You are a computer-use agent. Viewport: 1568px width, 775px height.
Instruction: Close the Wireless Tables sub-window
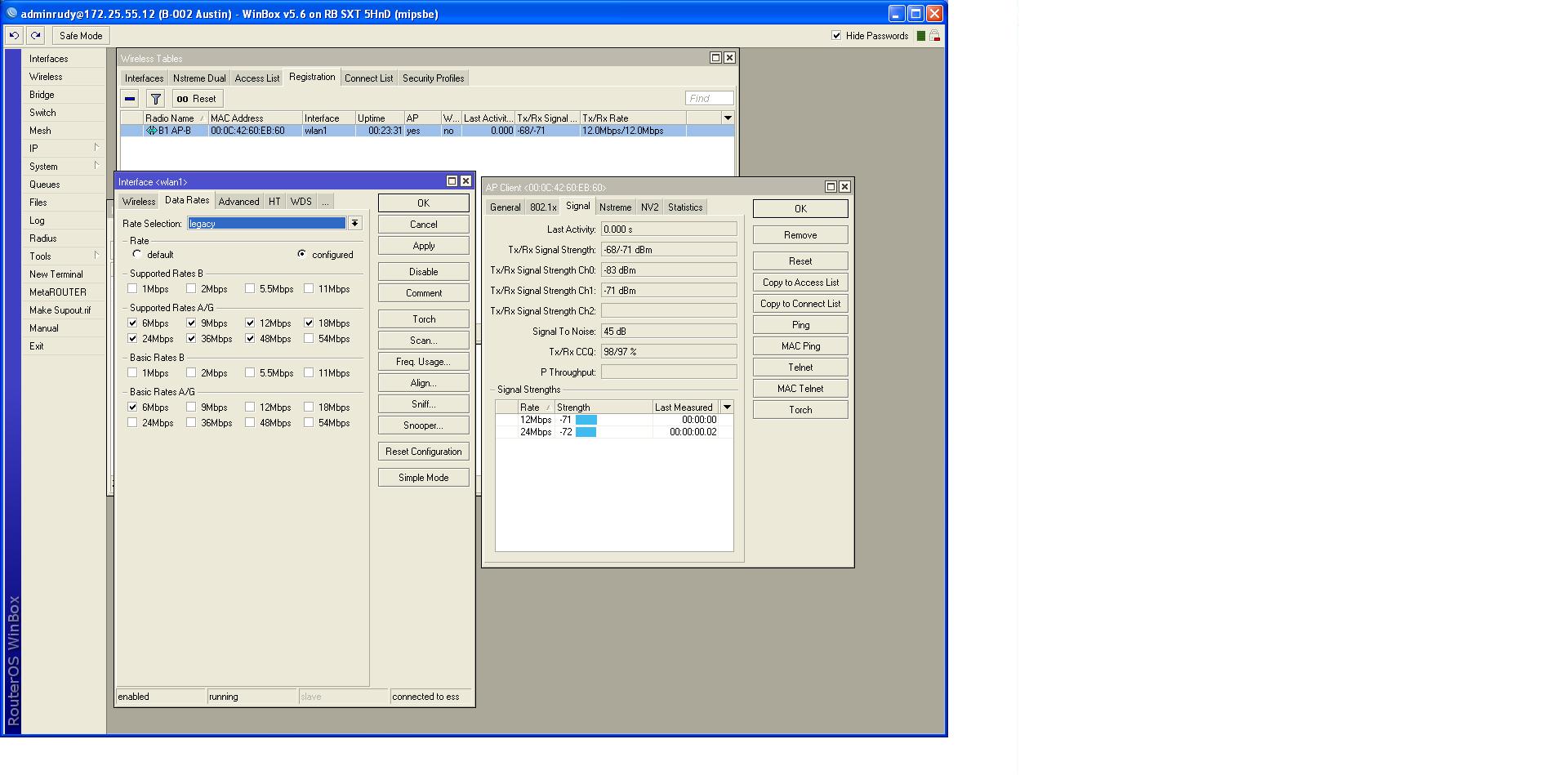click(x=729, y=58)
